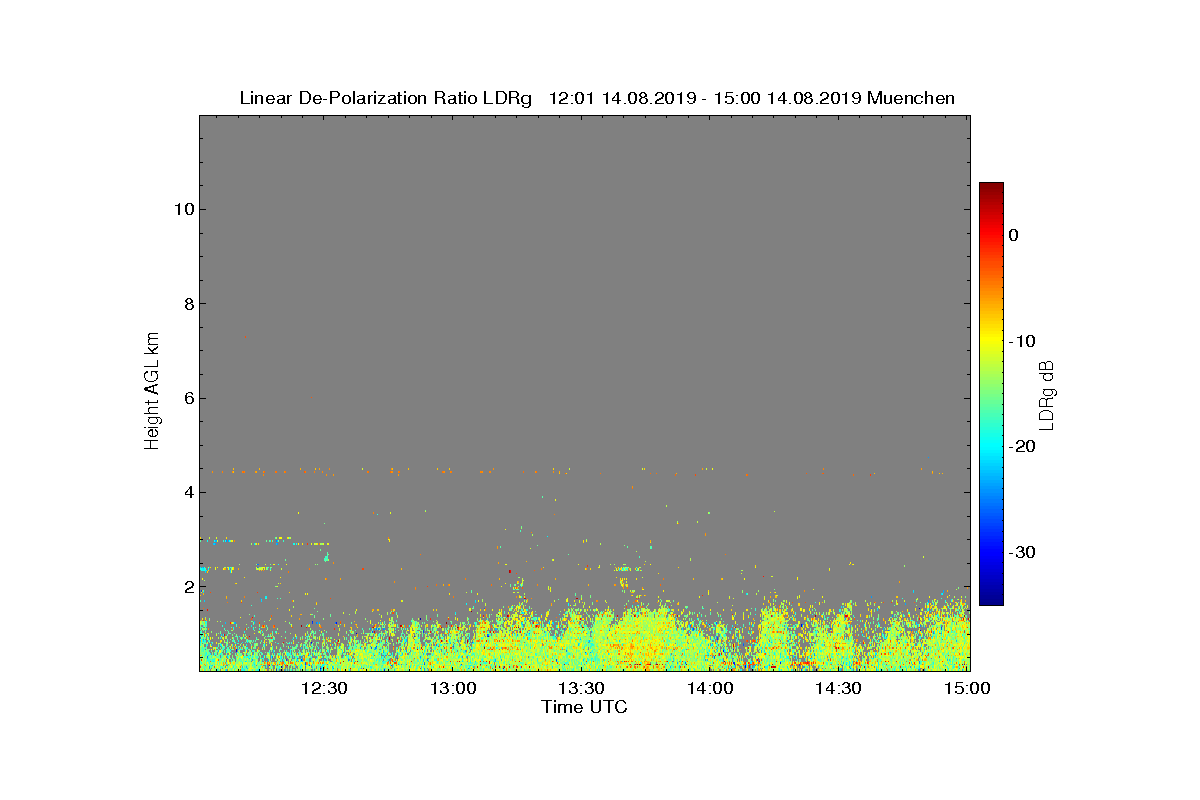The image size is (1200, 800).
Task: Click the 14:00 time axis label
Action: [711, 688]
